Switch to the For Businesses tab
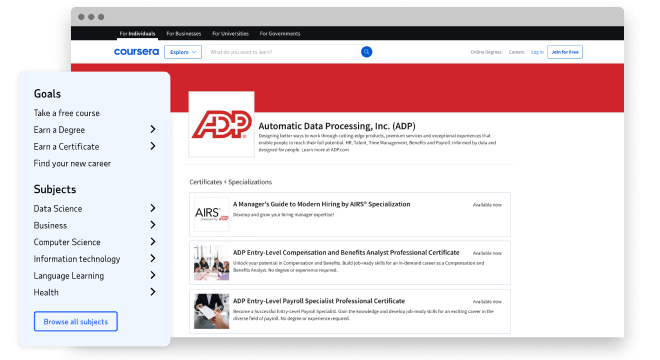The width and height of the screenshot is (660, 360). (x=184, y=34)
